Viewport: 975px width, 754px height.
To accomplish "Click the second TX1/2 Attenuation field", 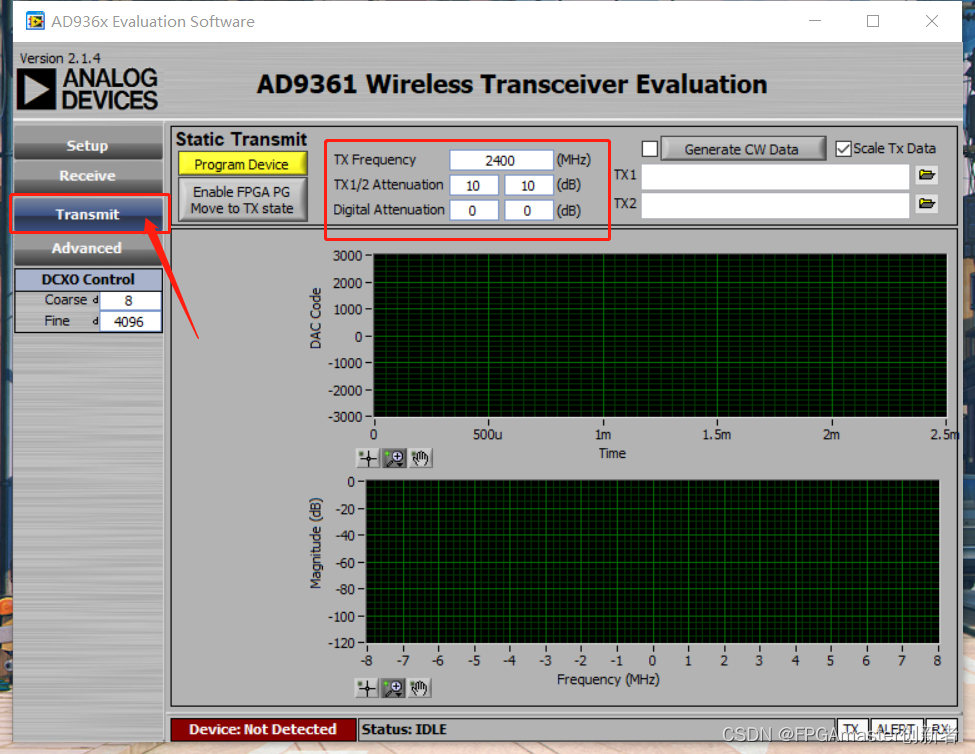I will pos(529,185).
